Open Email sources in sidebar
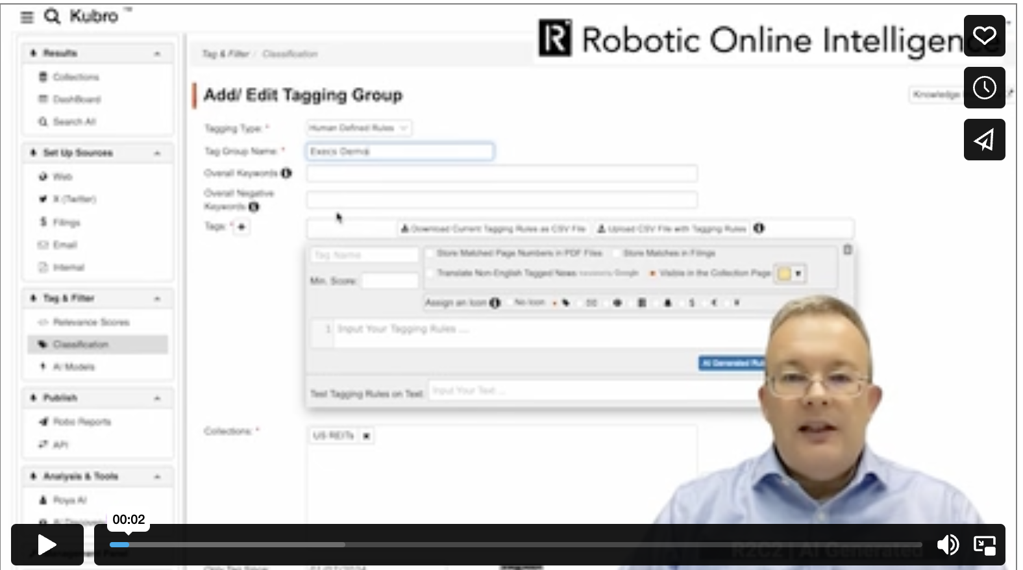The image size is (1023, 570). [57, 245]
